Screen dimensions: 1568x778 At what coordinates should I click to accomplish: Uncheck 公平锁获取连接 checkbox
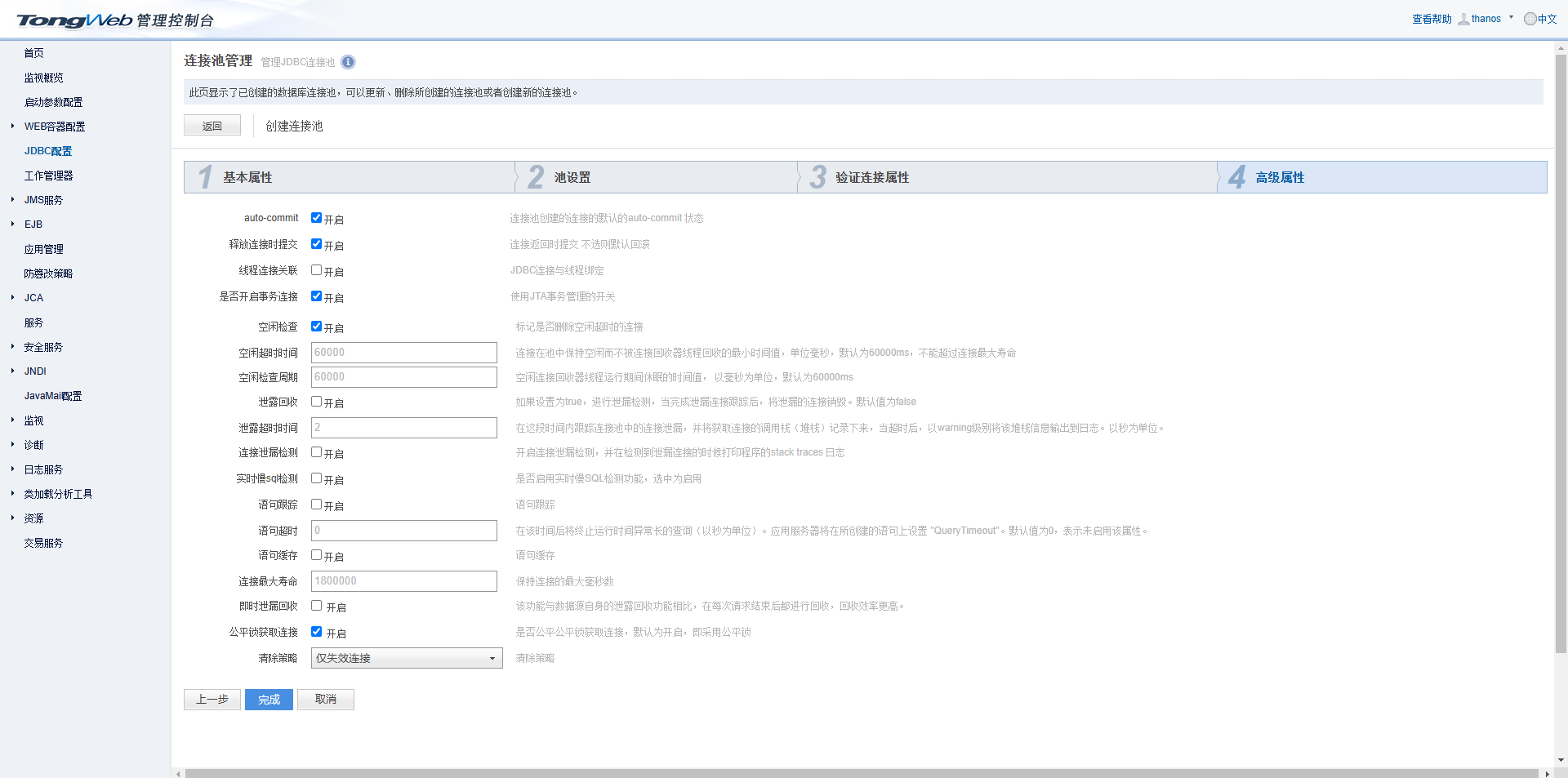click(x=316, y=632)
